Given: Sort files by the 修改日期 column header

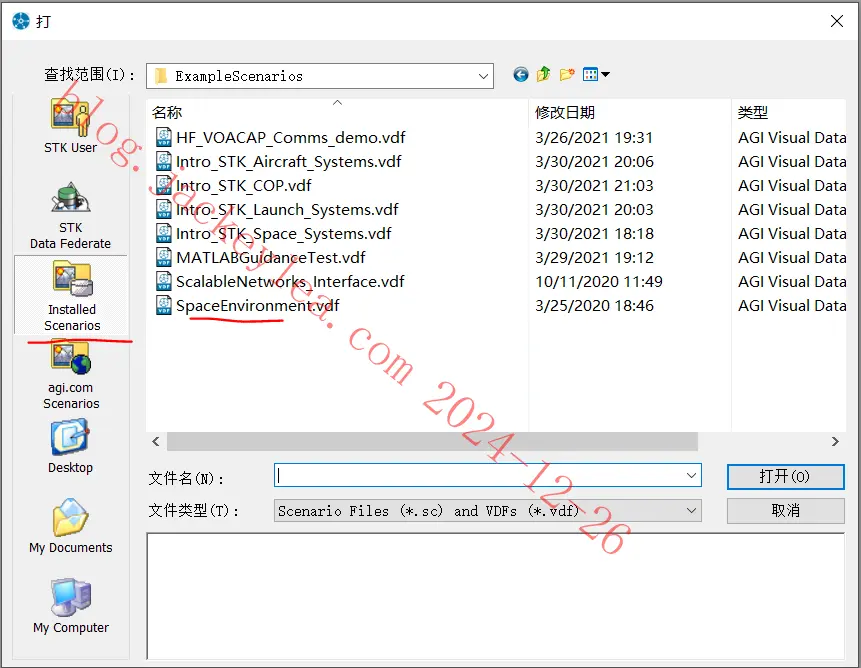Looking at the screenshot, I should (x=565, y=113).
